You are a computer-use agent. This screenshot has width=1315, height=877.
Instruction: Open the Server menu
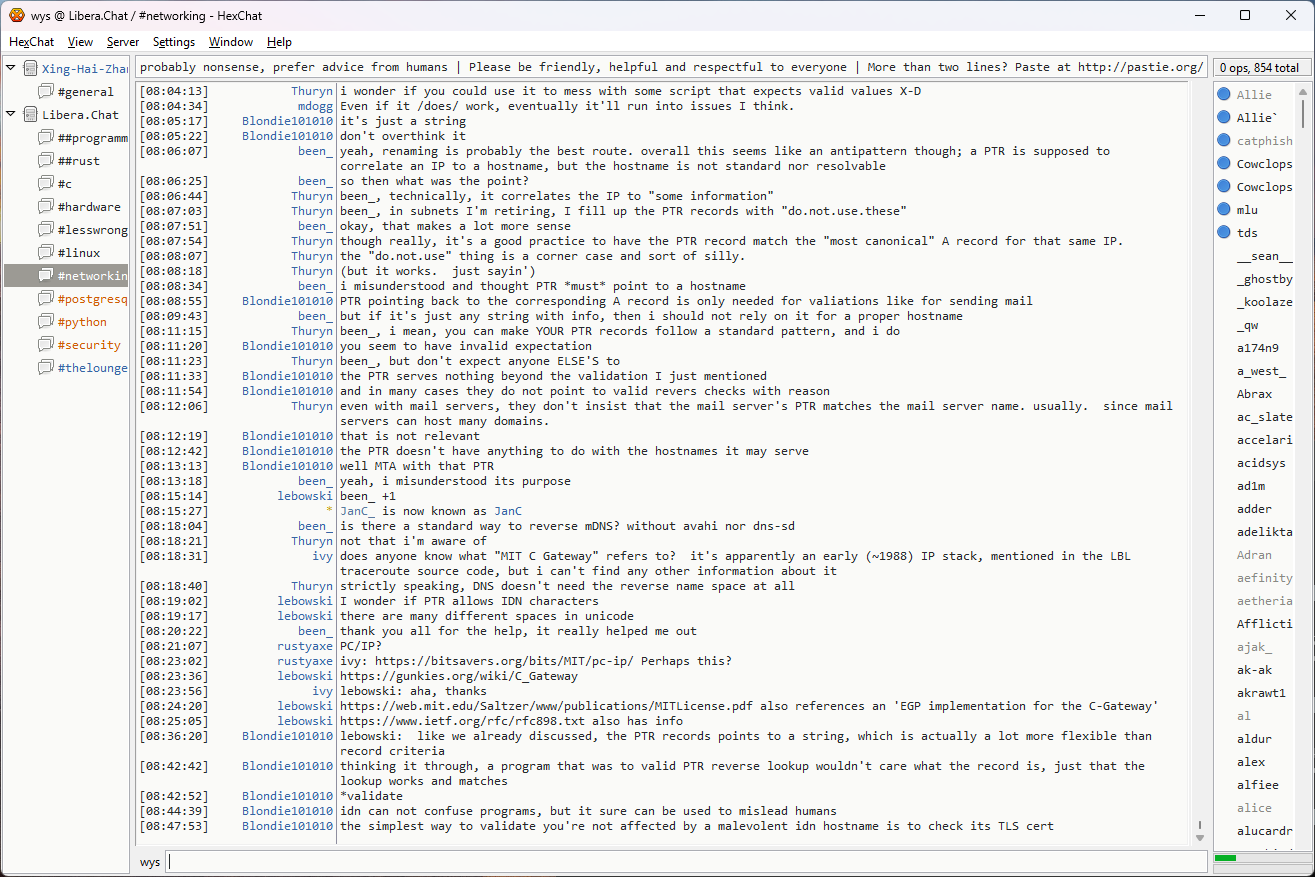123,42
